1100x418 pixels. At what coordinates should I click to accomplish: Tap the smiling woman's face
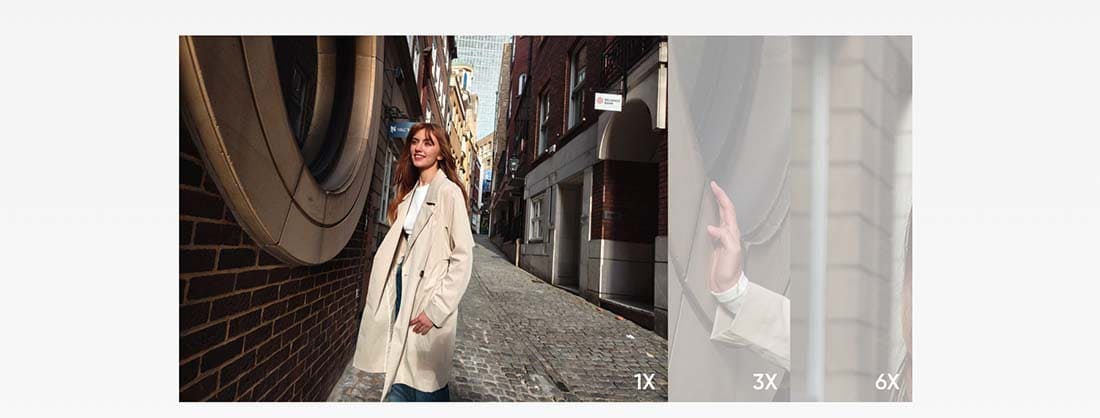coord(423,147)
